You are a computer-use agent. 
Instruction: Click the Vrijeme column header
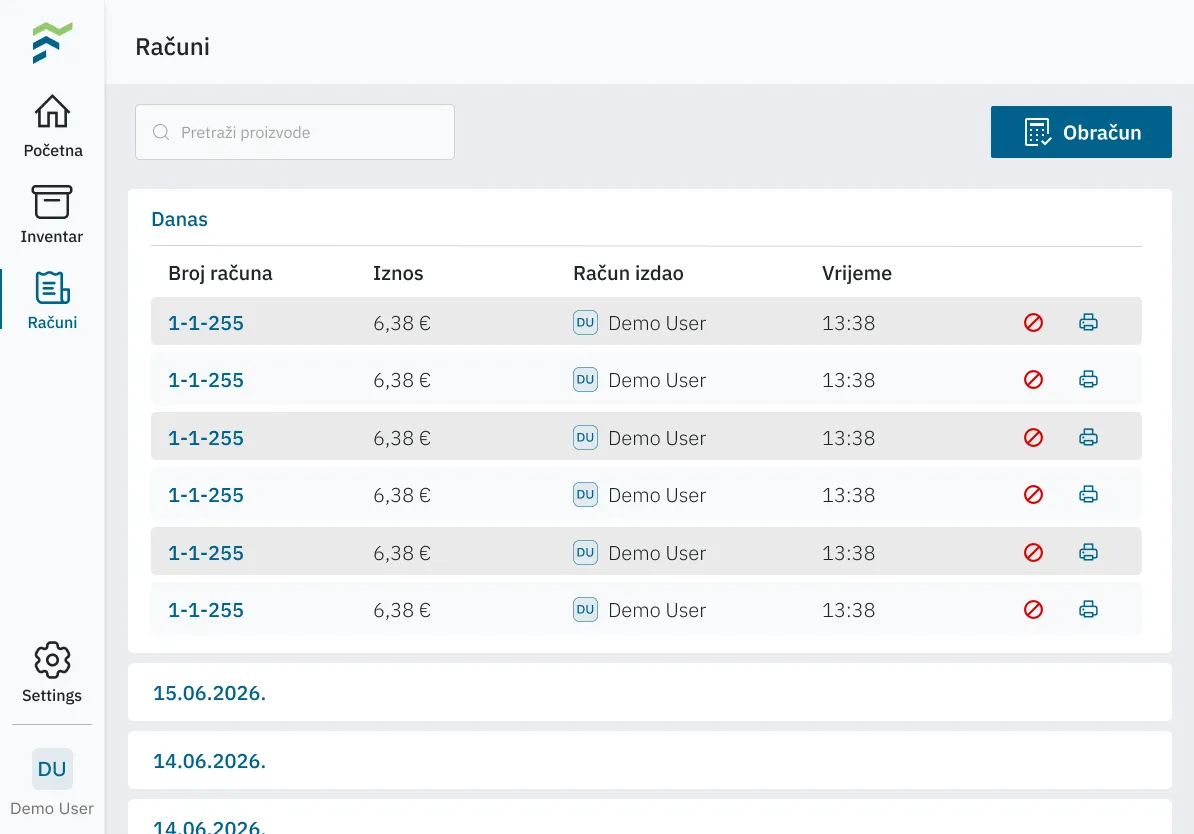[x=857, y=273]
